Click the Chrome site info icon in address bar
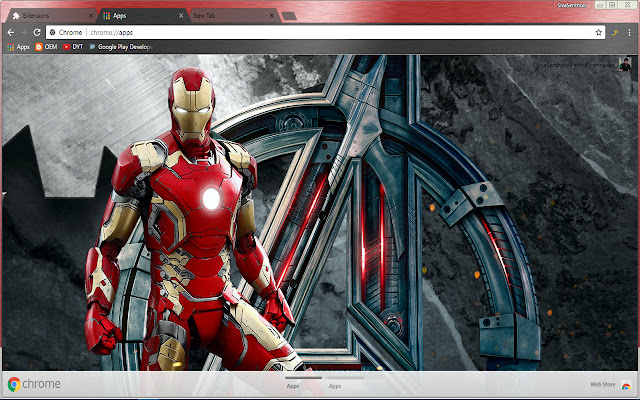 tap(52, 32)
